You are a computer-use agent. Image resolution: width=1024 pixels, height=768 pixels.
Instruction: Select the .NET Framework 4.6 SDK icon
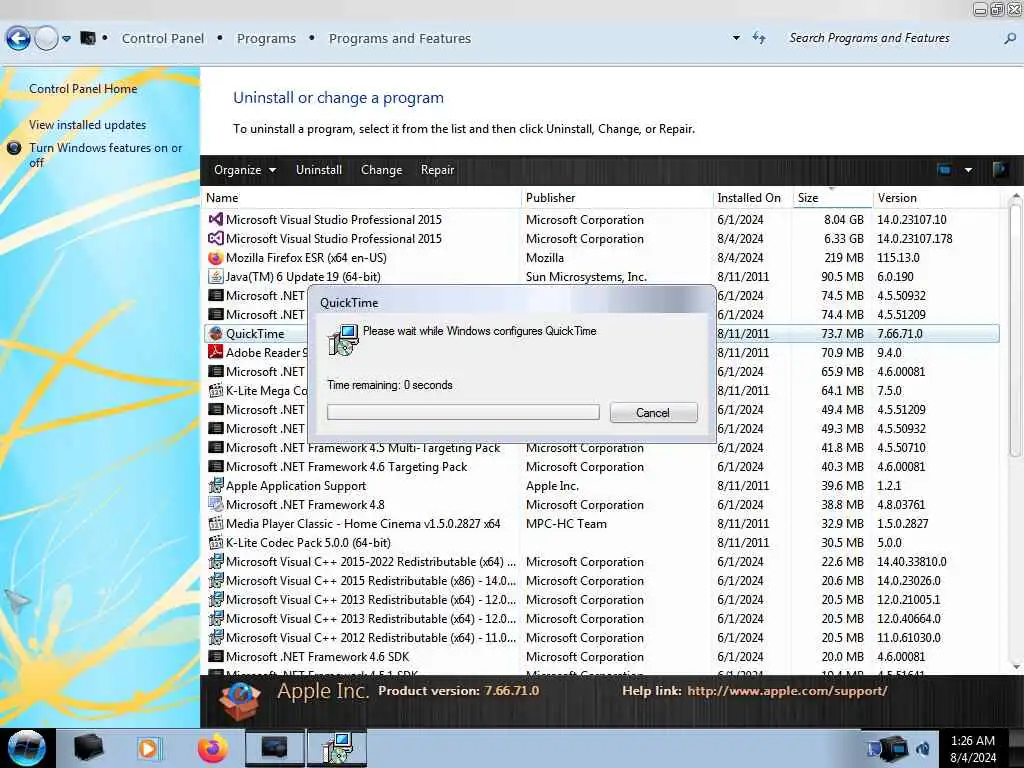coord(216,656)
